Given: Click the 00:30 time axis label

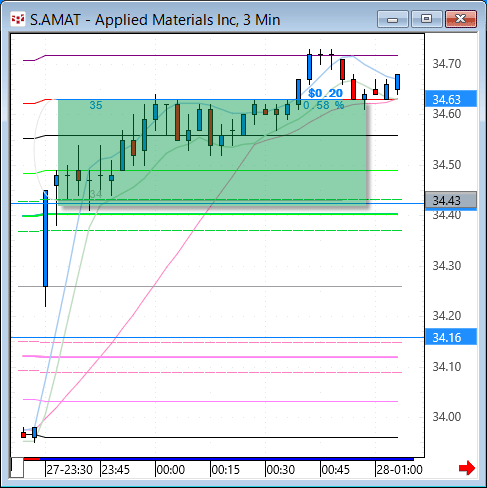Looking at the screenshot, I should point(281,470).
